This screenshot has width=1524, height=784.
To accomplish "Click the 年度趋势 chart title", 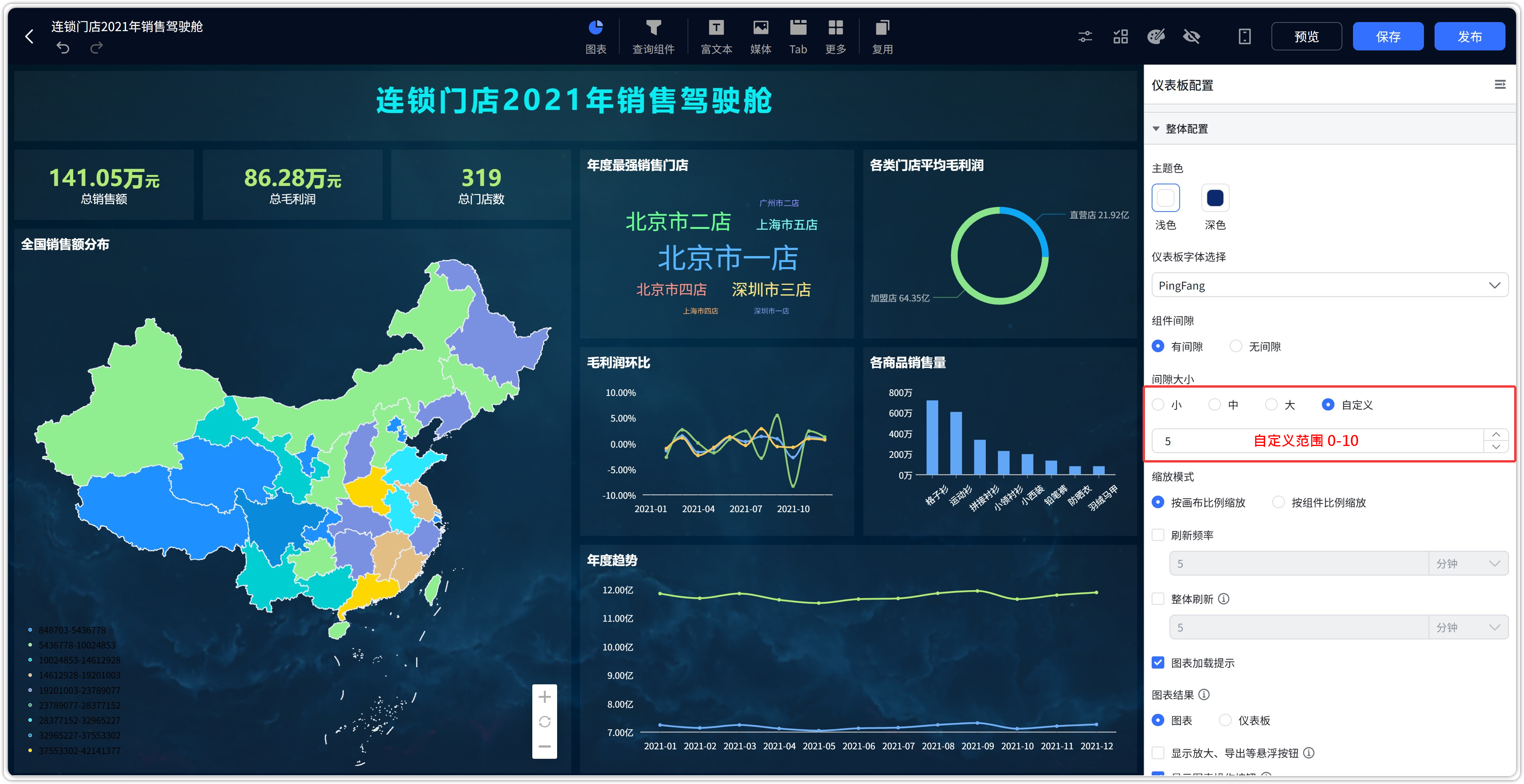I will pos(612,560).
